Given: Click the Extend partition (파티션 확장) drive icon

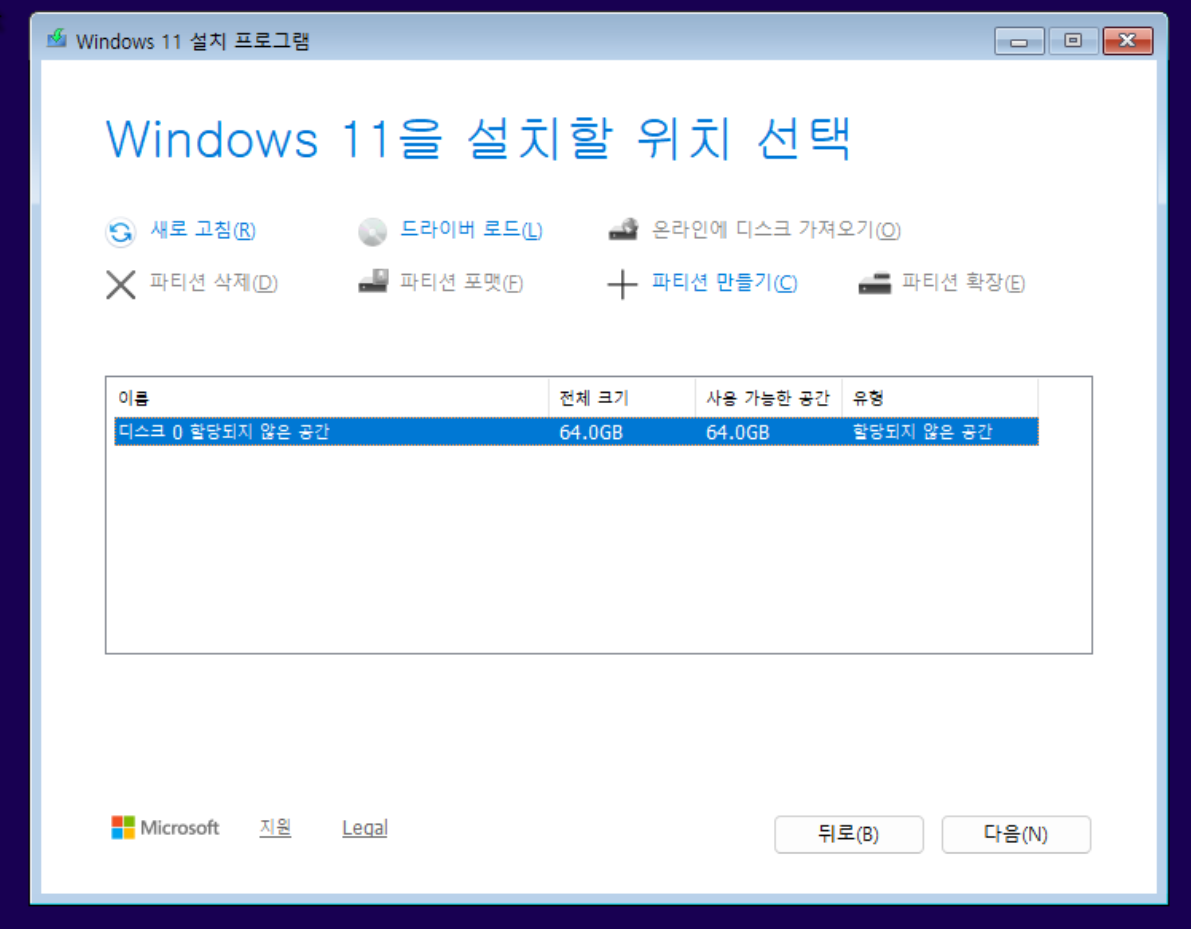Looking at the screenshot, I should [x=874, y=283].
